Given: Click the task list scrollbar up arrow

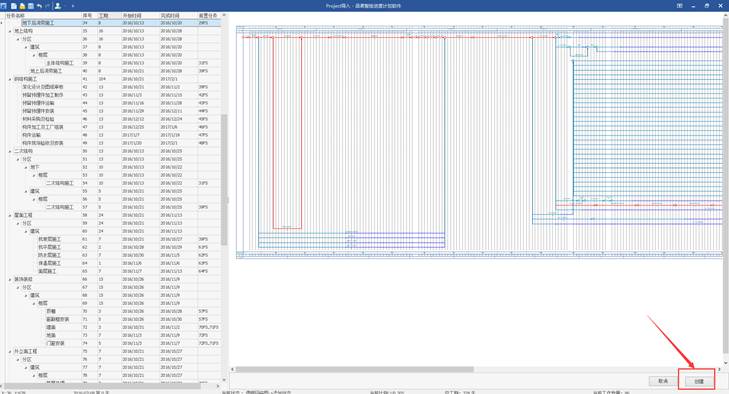Looking at the screenshot, I should pos(224,15).
